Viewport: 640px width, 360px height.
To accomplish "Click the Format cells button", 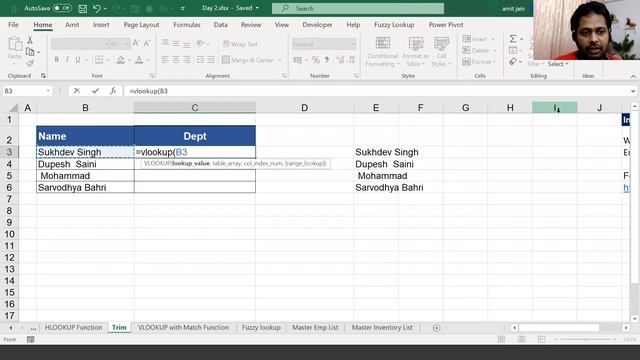I will [x=479, y=62].
